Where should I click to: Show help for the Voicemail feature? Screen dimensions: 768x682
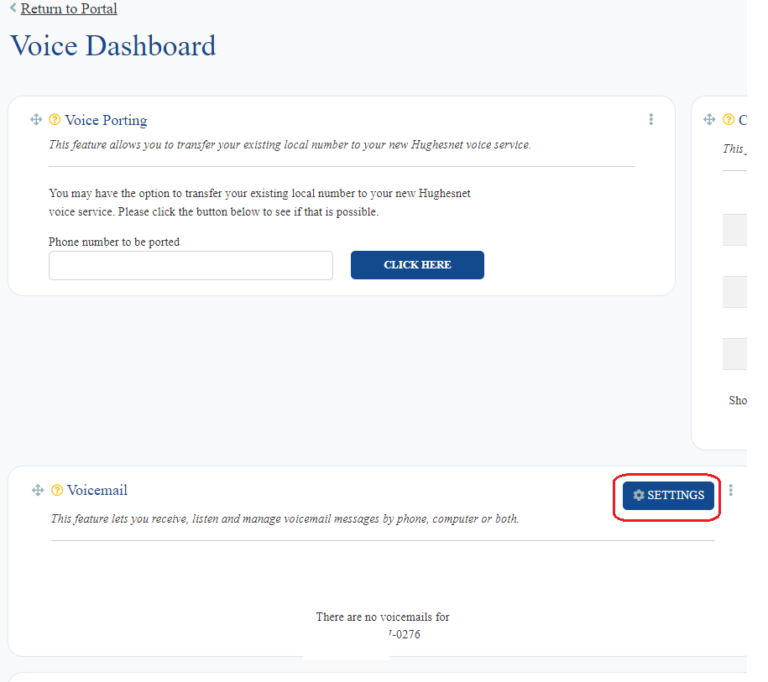pos(56,490)
